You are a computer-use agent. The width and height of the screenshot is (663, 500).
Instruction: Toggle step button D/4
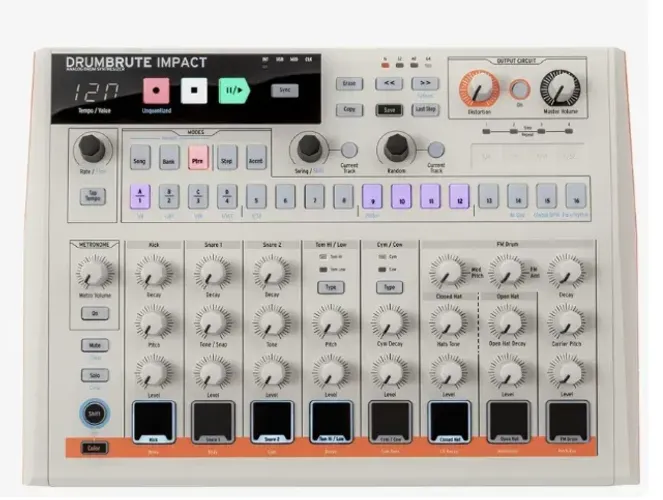click(227, 197)
